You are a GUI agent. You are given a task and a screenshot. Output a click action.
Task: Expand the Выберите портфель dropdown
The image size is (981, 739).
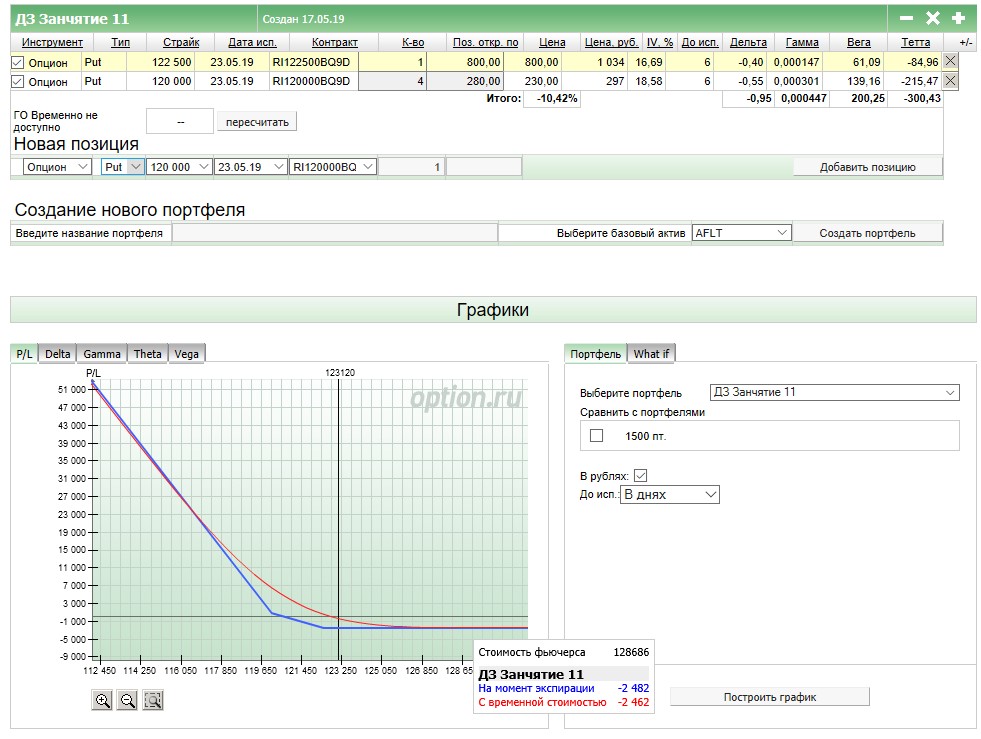coord(834,393)
